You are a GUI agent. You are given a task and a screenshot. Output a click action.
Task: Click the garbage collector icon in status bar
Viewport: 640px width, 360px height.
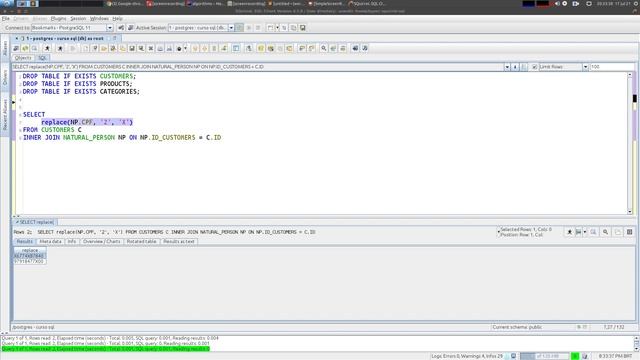pyautogui.click(x=584, y=356)
